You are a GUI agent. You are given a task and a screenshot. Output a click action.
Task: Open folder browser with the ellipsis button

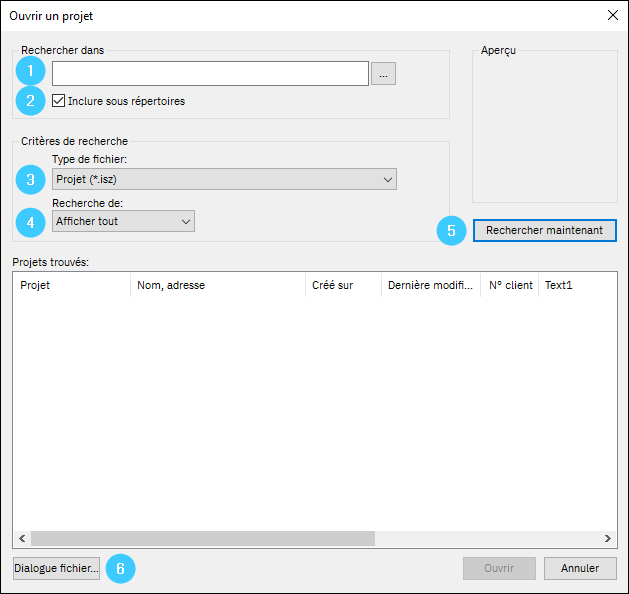383,73
